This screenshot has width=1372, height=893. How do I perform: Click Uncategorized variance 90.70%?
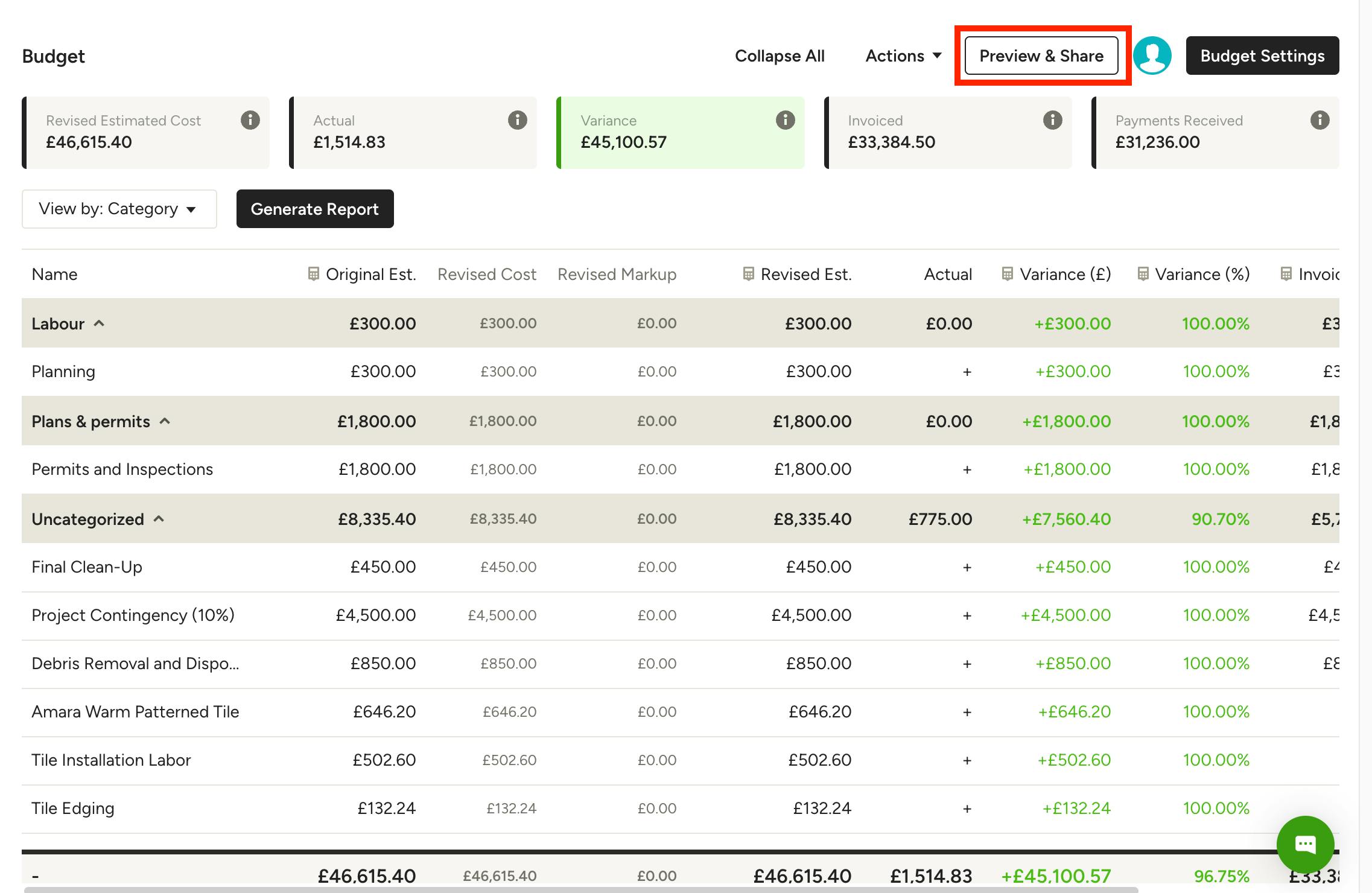[x=1220, y=519]
